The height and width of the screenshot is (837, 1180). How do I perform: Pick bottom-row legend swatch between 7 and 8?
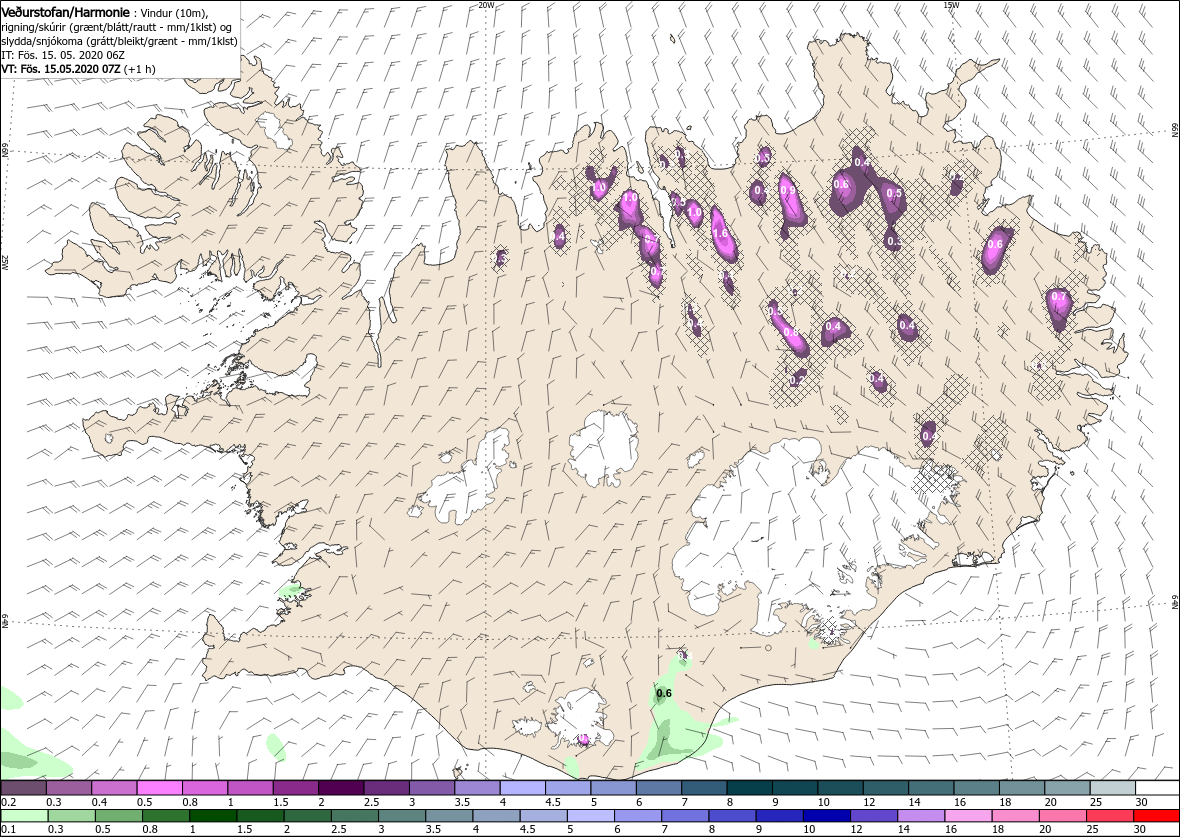[x=684, y=816]
